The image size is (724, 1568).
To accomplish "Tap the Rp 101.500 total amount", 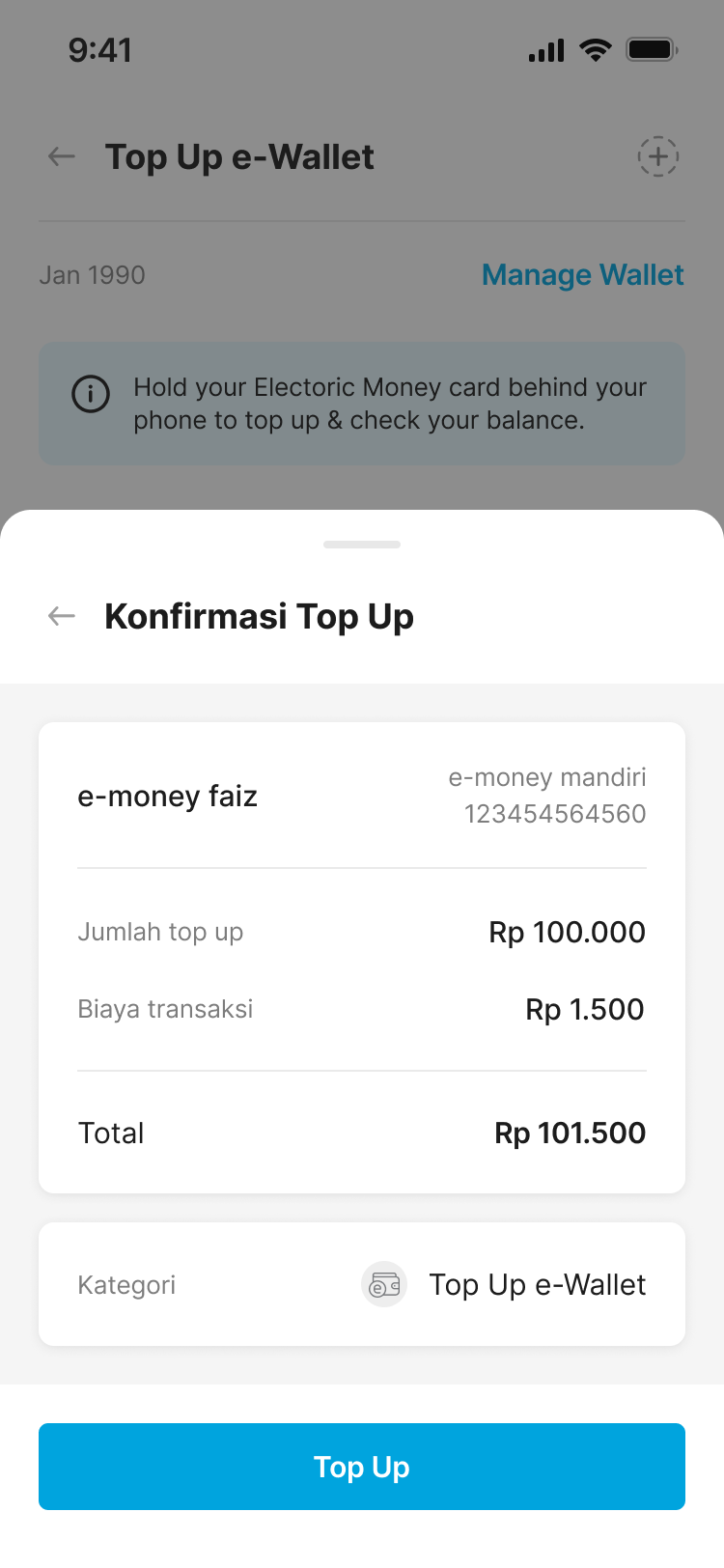I will [x=570, y=1133].
